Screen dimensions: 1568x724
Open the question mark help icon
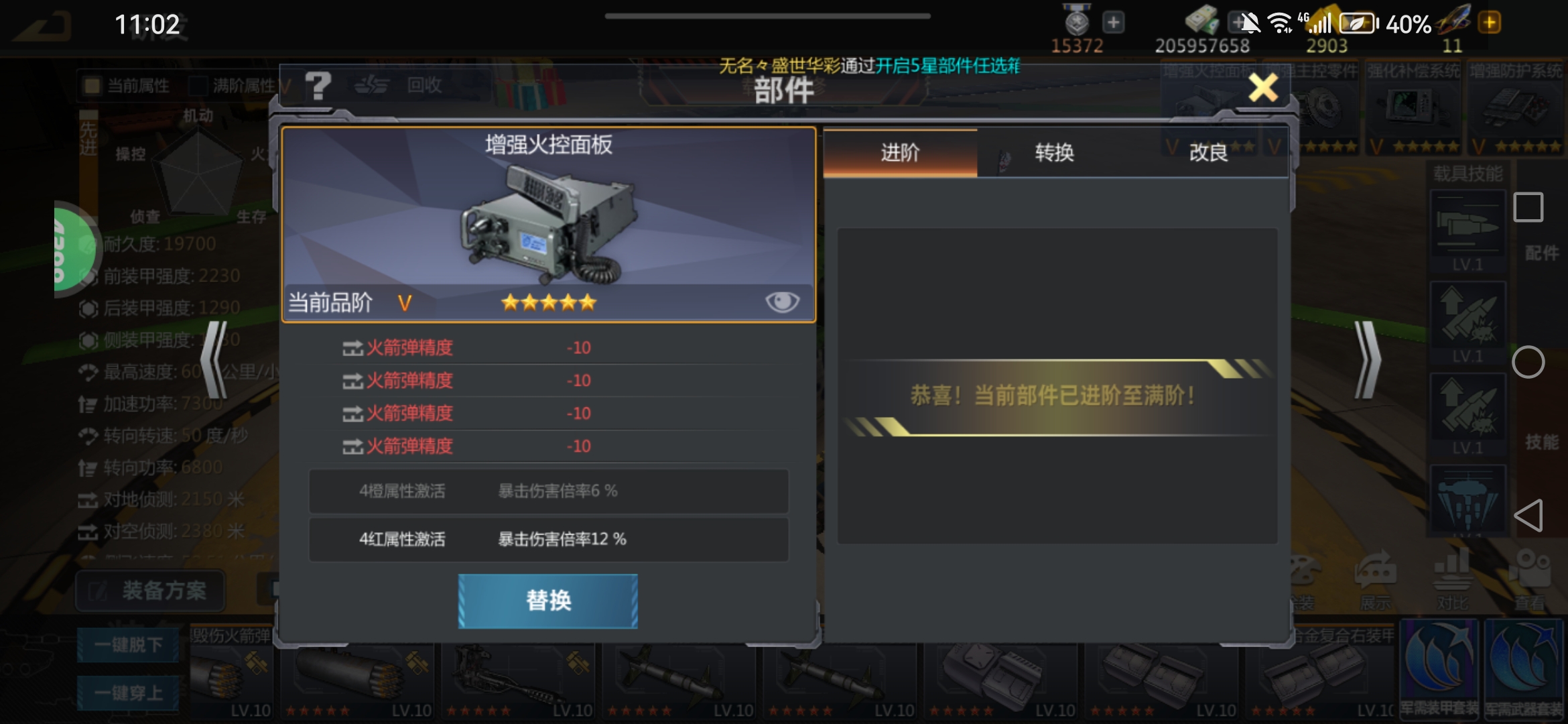point(318,86)
